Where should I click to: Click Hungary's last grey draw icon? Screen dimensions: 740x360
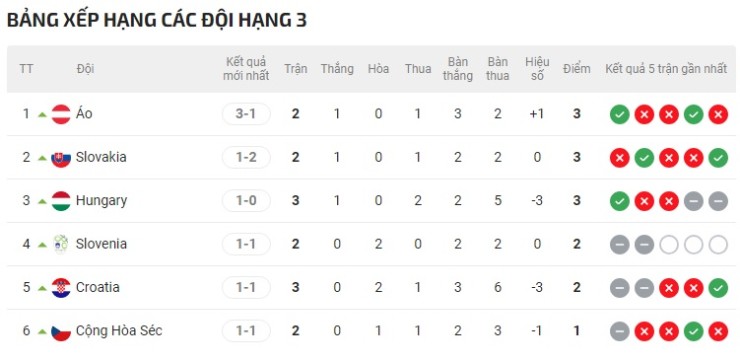tap(718, 201)
